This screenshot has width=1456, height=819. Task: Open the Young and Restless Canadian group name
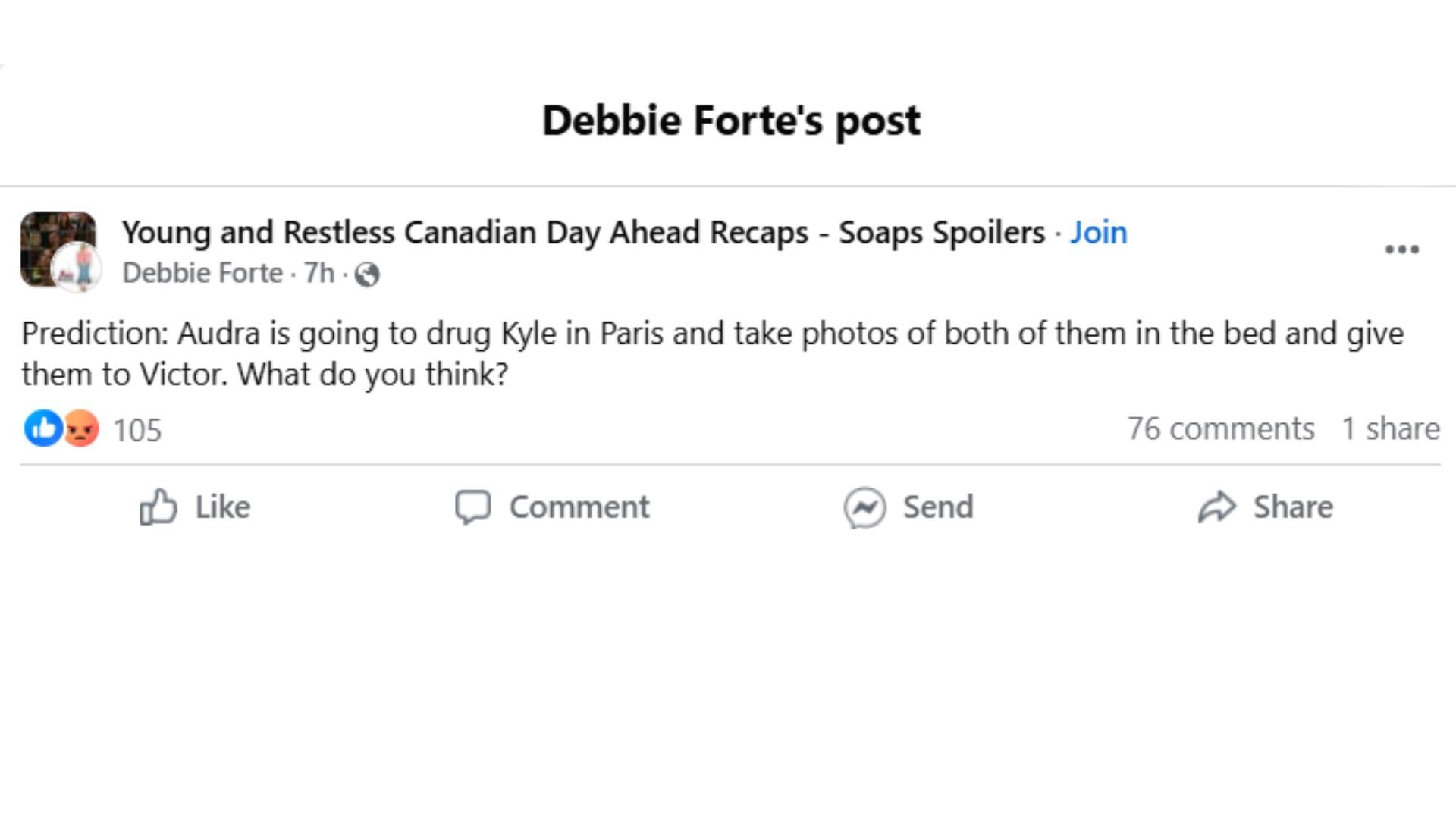tap(583, 233)
